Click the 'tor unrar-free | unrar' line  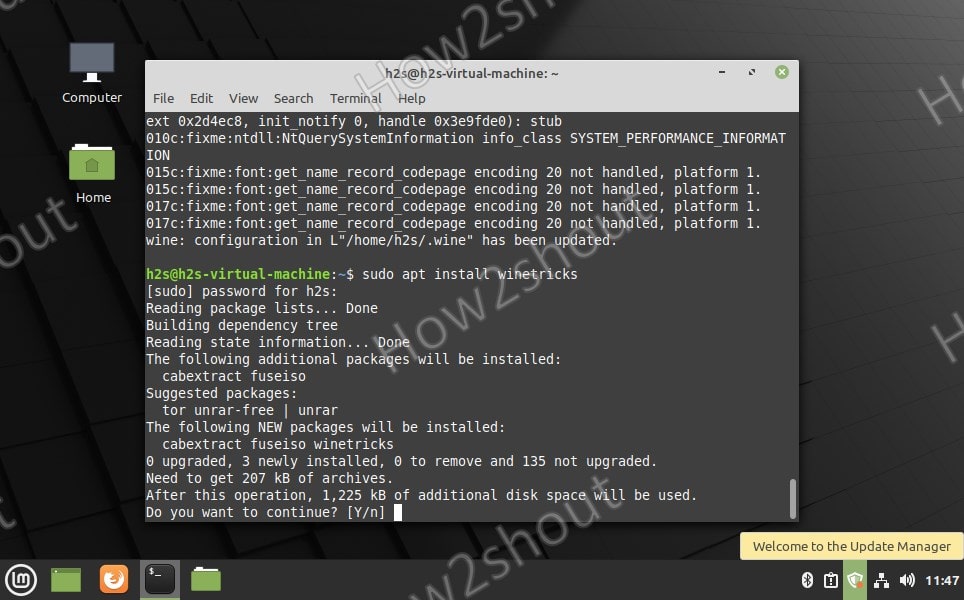tap(250, 410)
